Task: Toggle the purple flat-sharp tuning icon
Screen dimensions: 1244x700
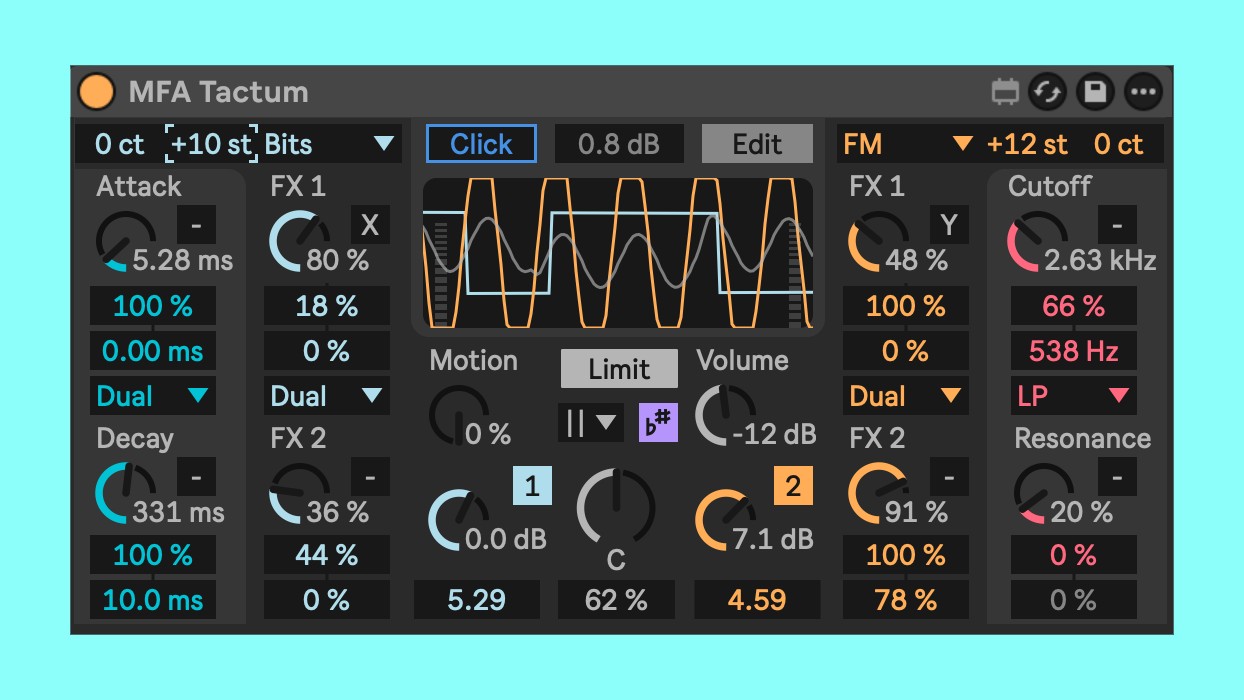Action: tap(658, 422)
